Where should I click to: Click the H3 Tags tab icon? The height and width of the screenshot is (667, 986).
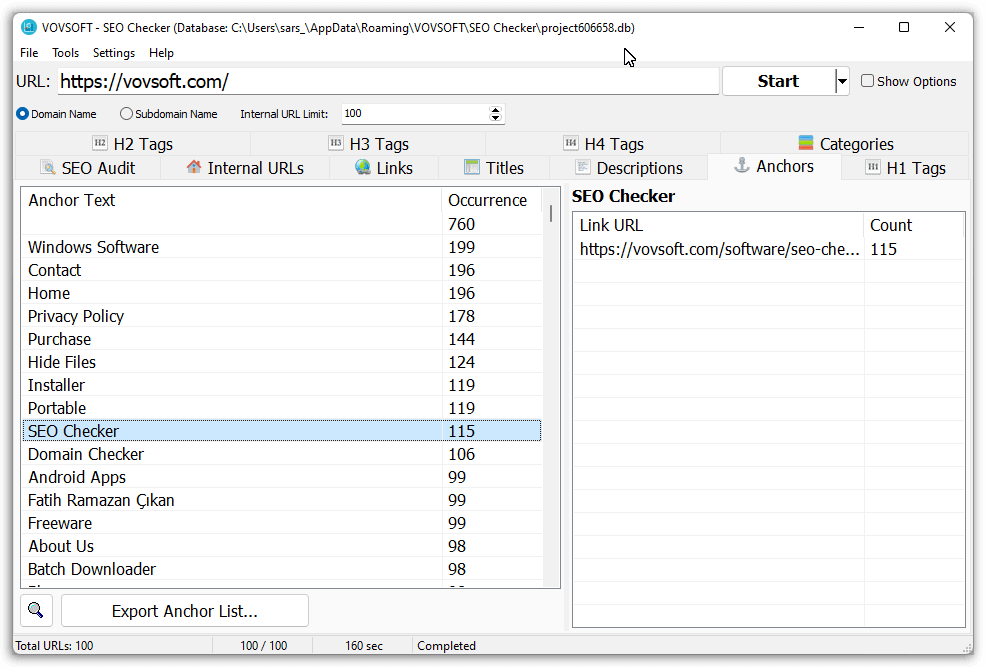336,143
